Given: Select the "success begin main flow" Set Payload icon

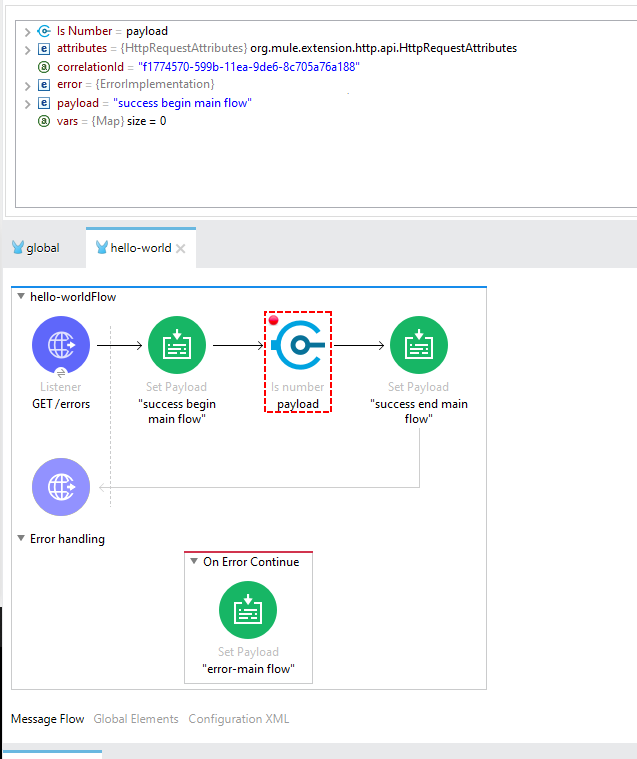Looking at the screenshot, I should click(x=177, y=345).
